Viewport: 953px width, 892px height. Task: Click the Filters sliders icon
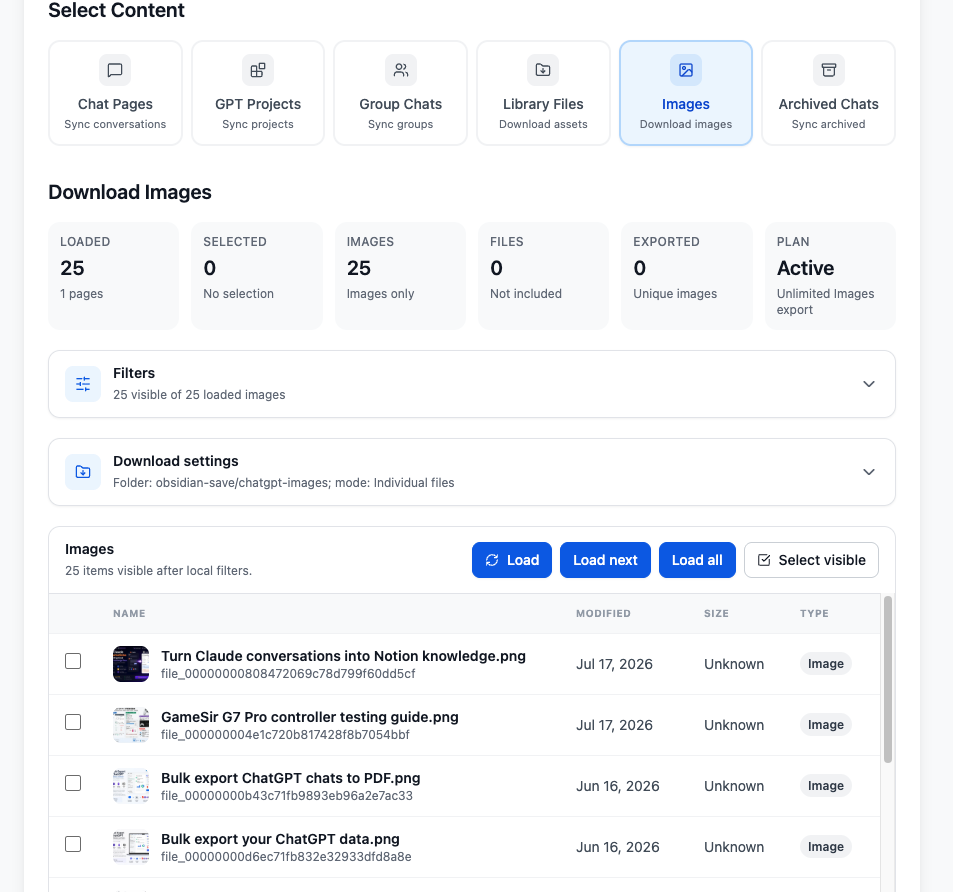[83, 384]
